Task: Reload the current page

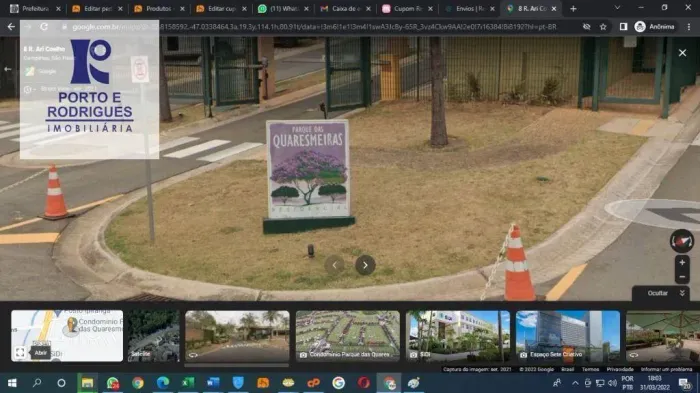Action: 44,27
